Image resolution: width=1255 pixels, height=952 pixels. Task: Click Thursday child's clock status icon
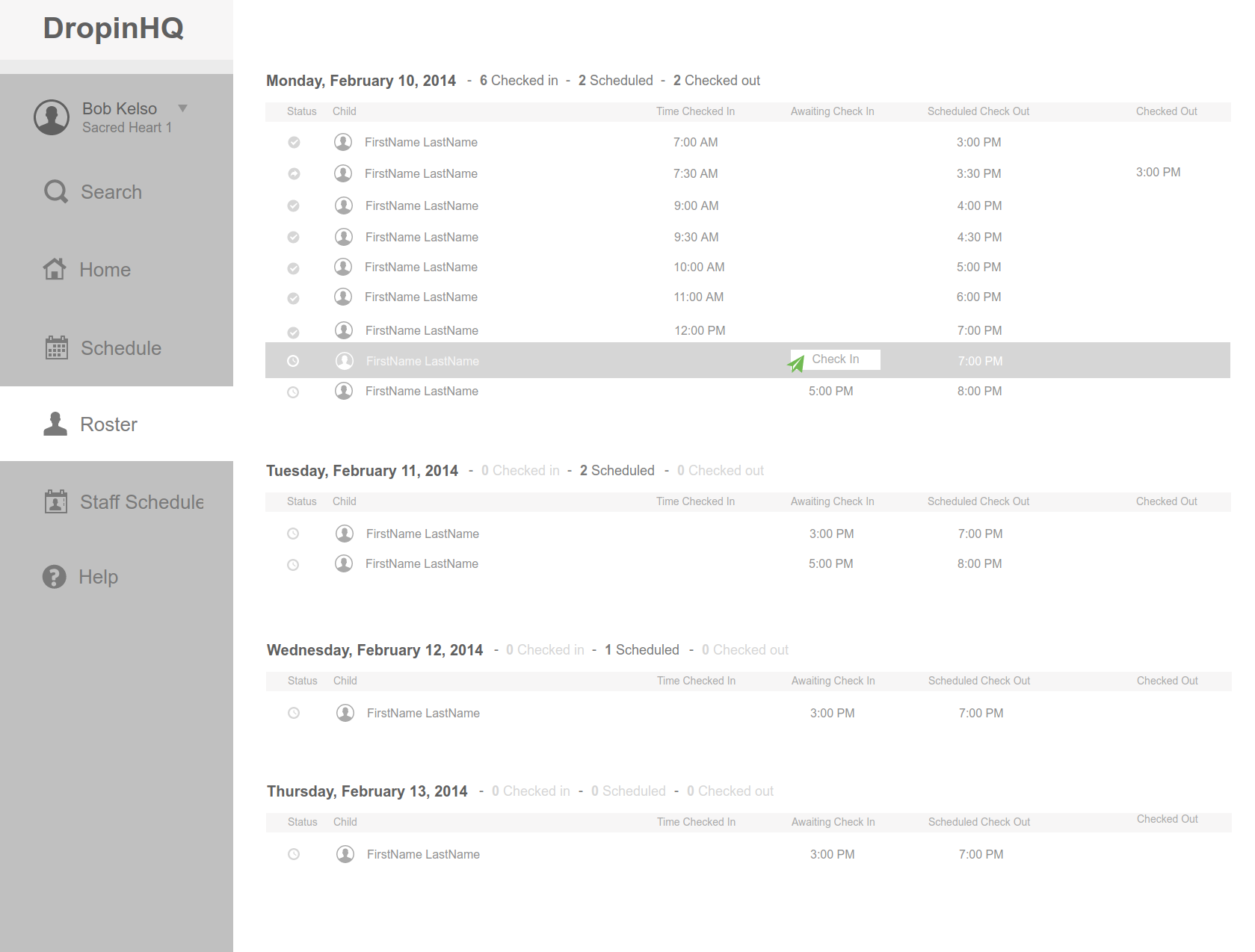tap(294, 854)
